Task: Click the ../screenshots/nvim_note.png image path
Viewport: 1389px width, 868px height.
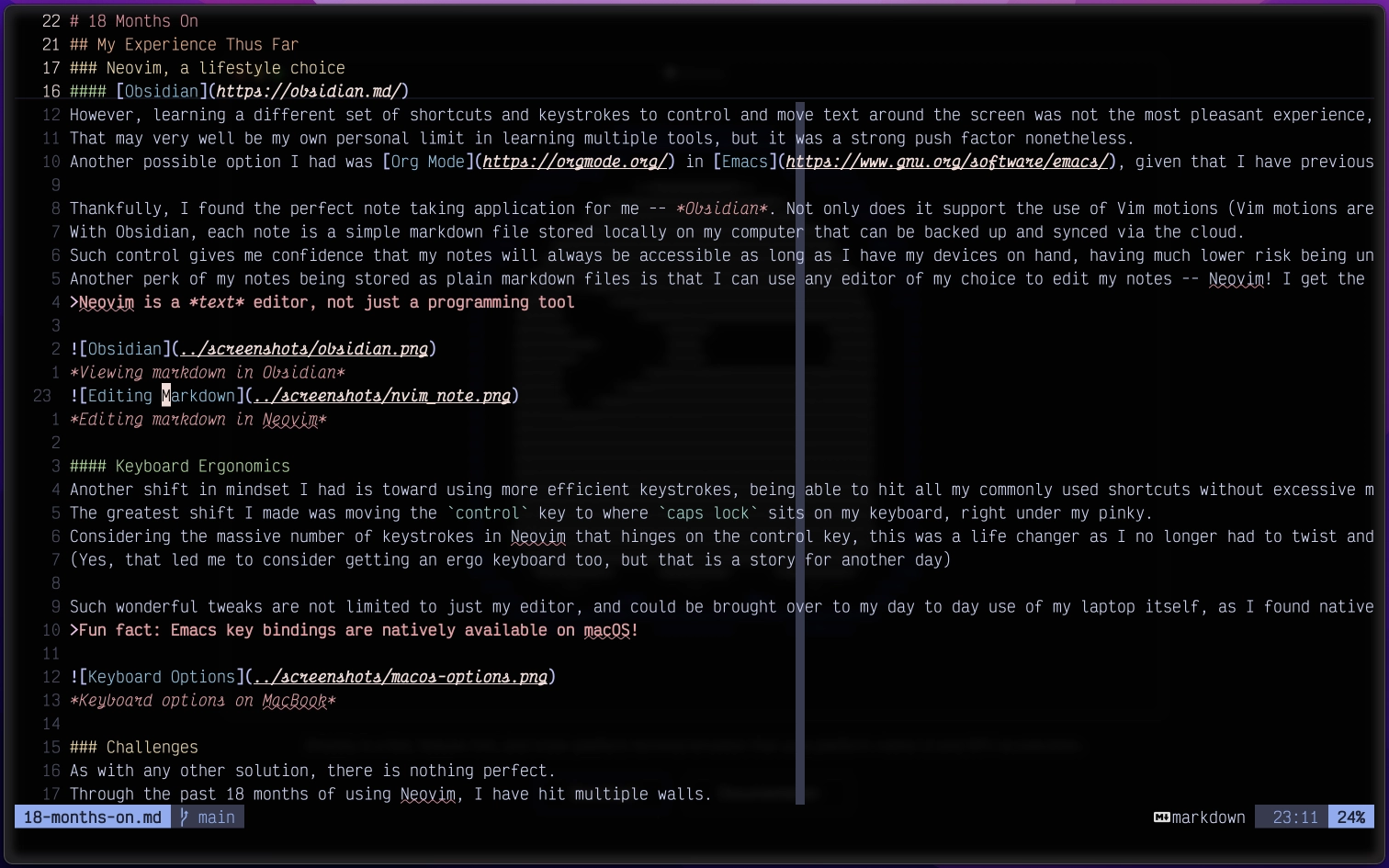Action: pyautogui.click(x=380, y=396)
